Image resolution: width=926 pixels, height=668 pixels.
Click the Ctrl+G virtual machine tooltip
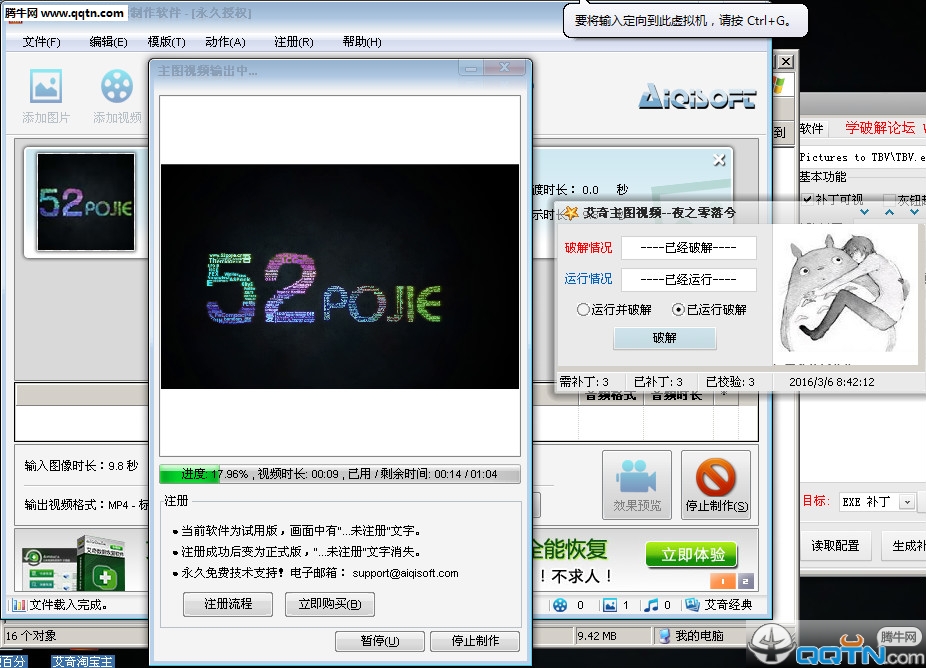click(685, 21)
